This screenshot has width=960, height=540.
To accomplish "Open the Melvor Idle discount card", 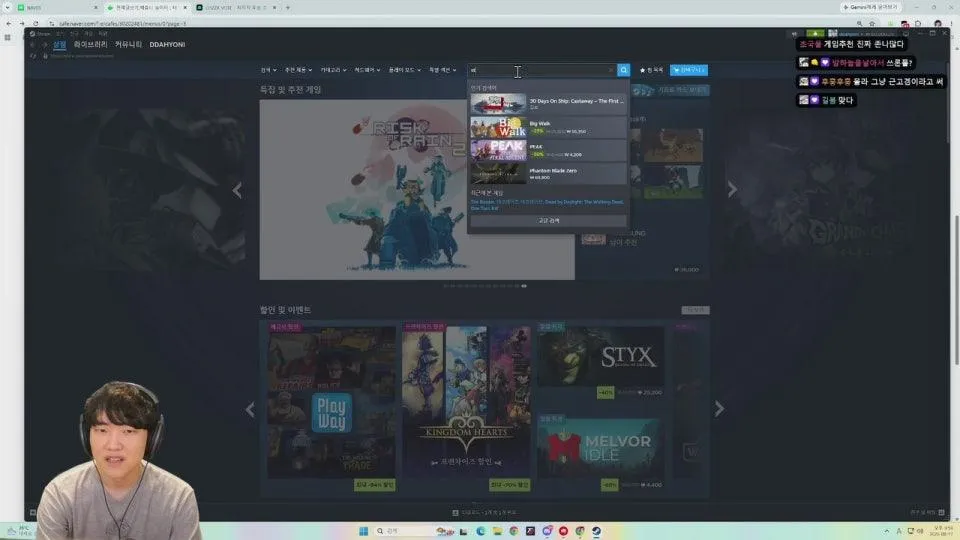I will 601,453.
